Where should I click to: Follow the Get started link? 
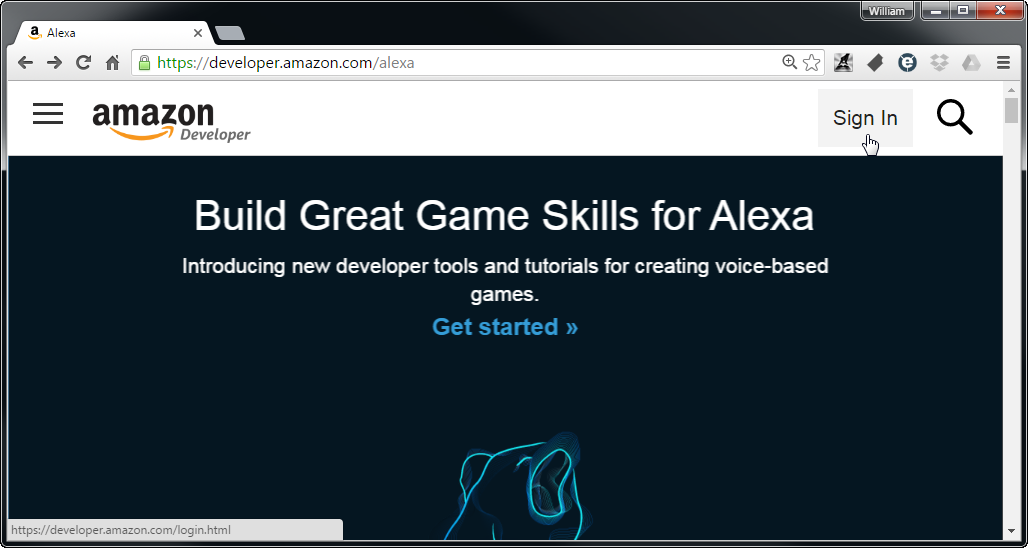pyautogui.click(x=505, y=326)
